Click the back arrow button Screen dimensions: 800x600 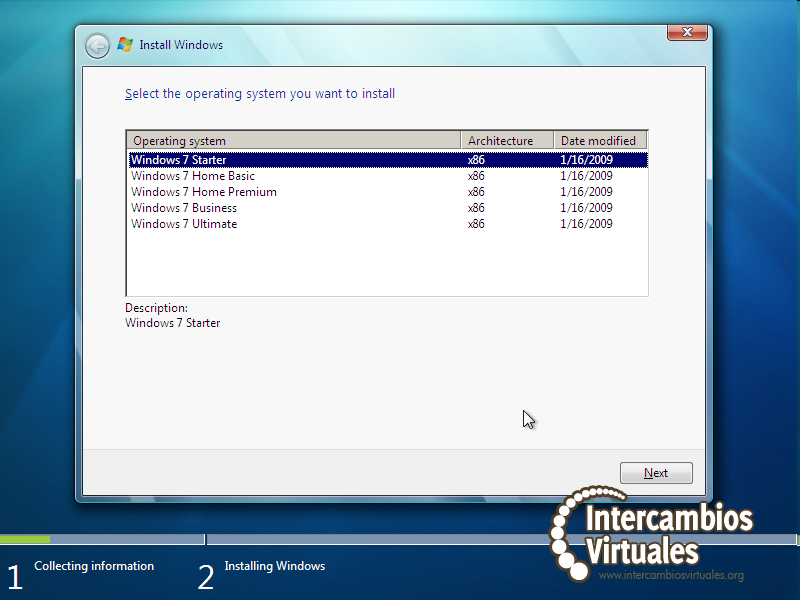coord(97,46)
